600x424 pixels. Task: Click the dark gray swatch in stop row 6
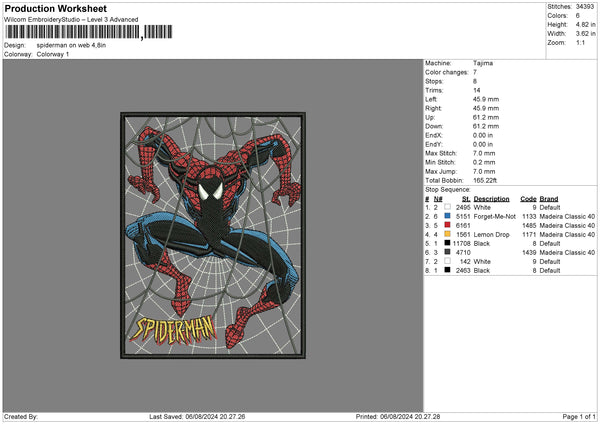[x=447, y=252]
